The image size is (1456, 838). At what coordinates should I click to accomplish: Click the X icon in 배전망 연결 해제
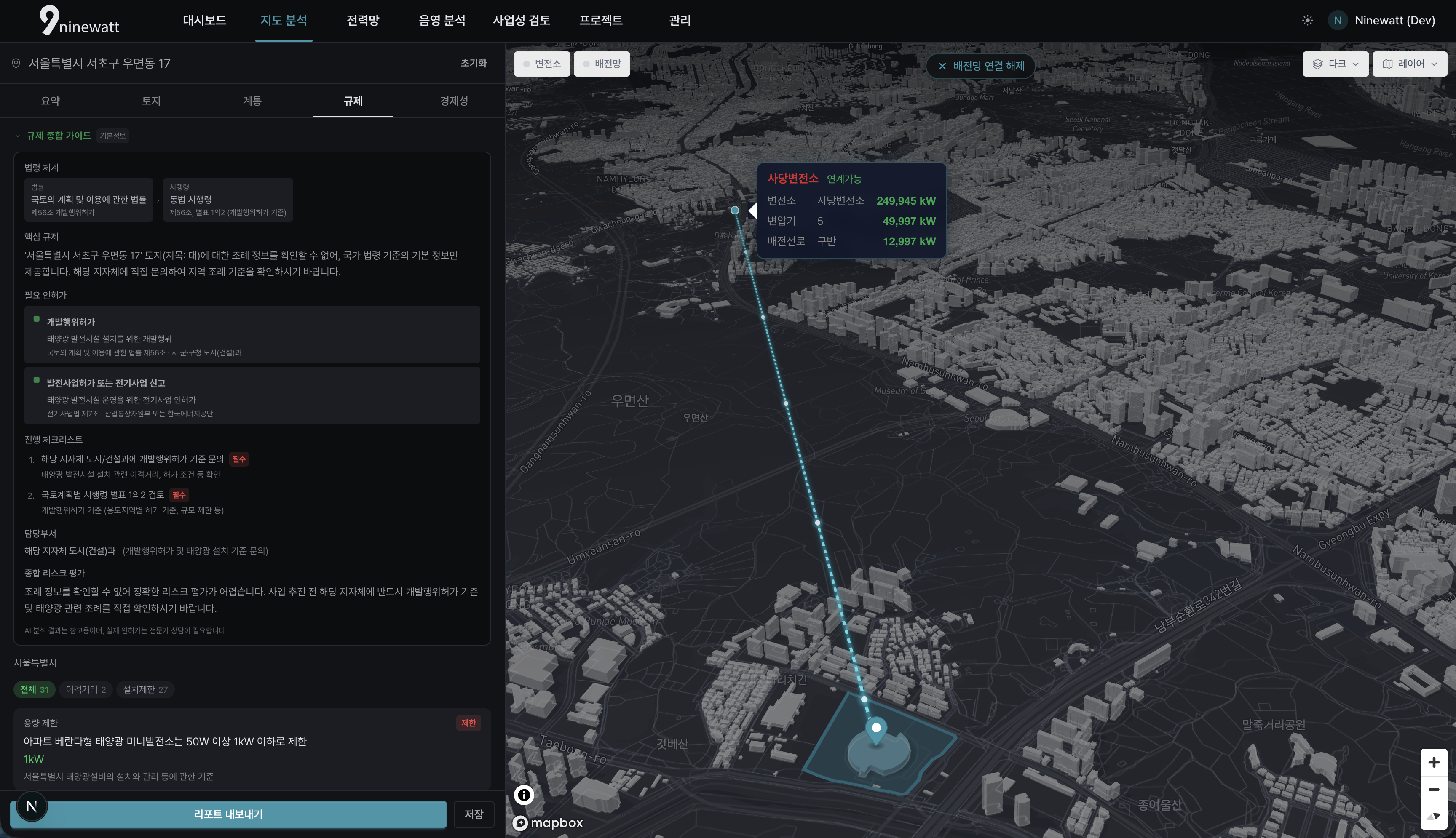pos(942,66)
